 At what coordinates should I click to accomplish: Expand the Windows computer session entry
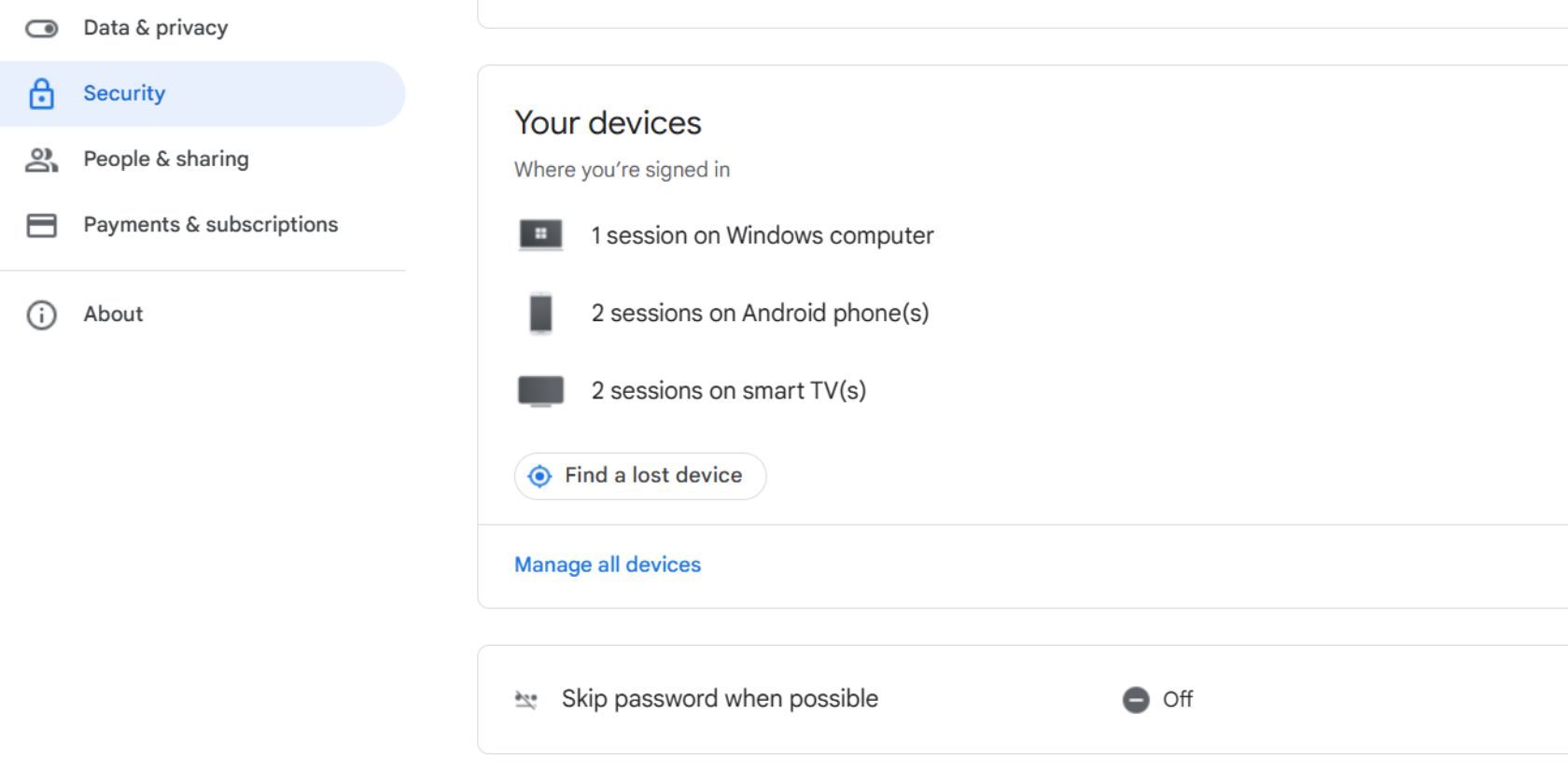761,235
